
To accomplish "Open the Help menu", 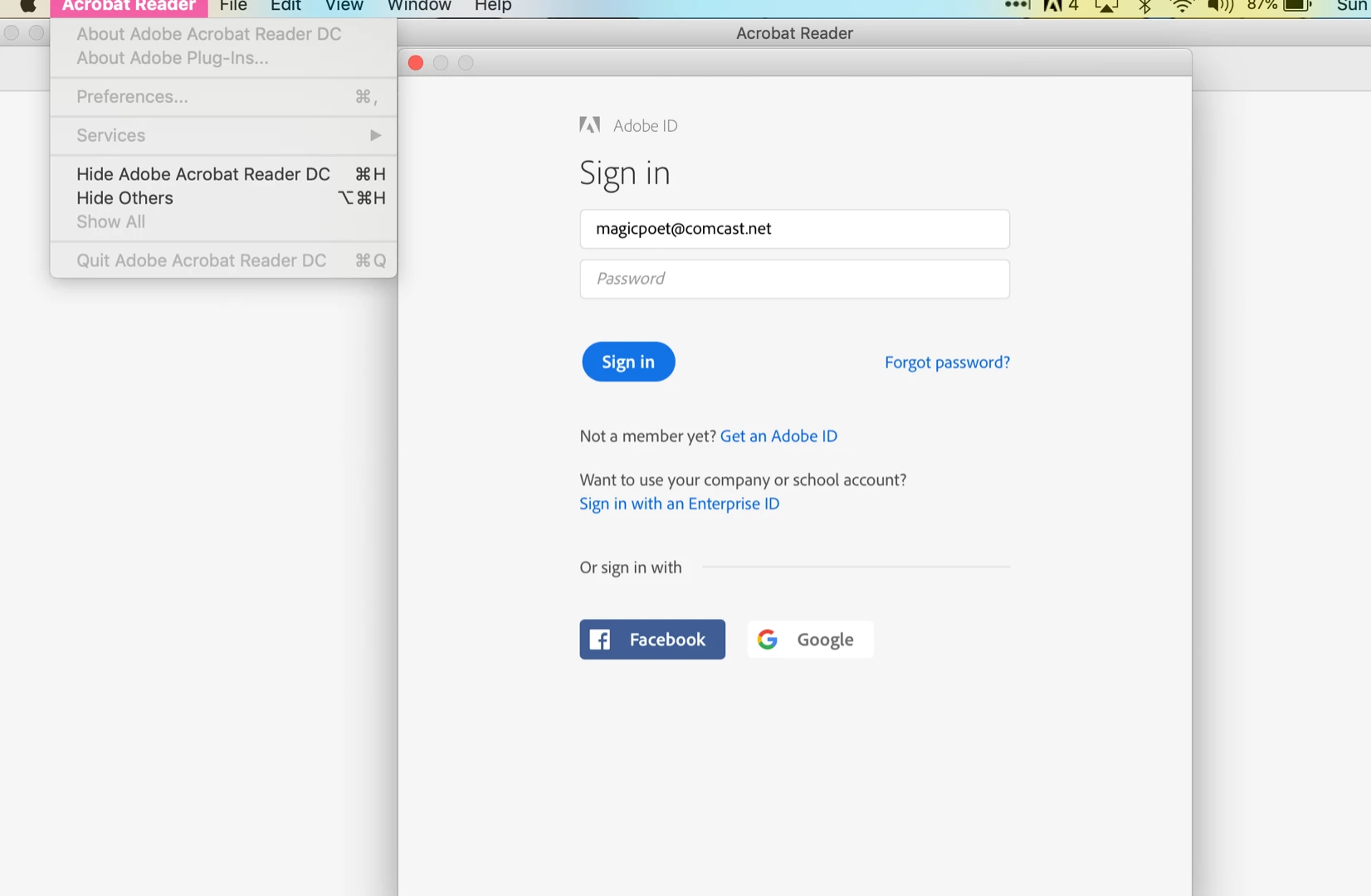I will 493,7.
